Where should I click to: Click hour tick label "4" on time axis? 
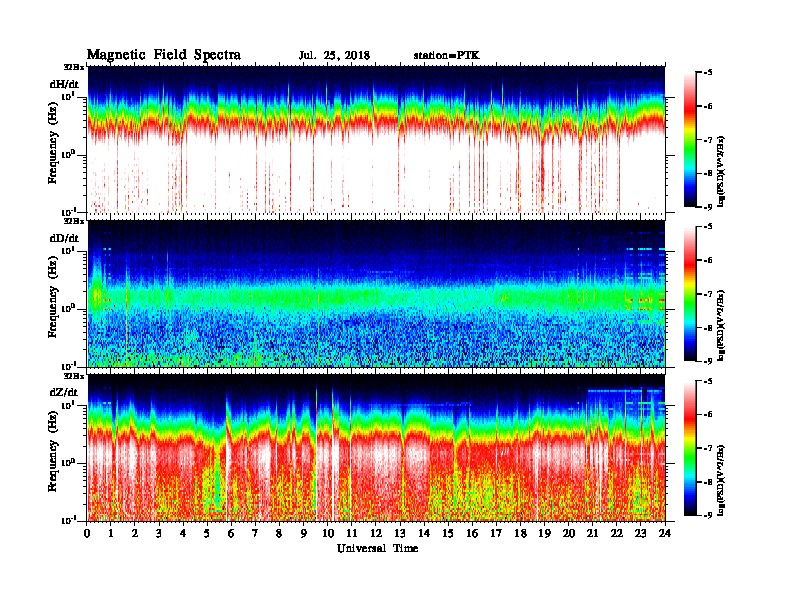[183, 533]
